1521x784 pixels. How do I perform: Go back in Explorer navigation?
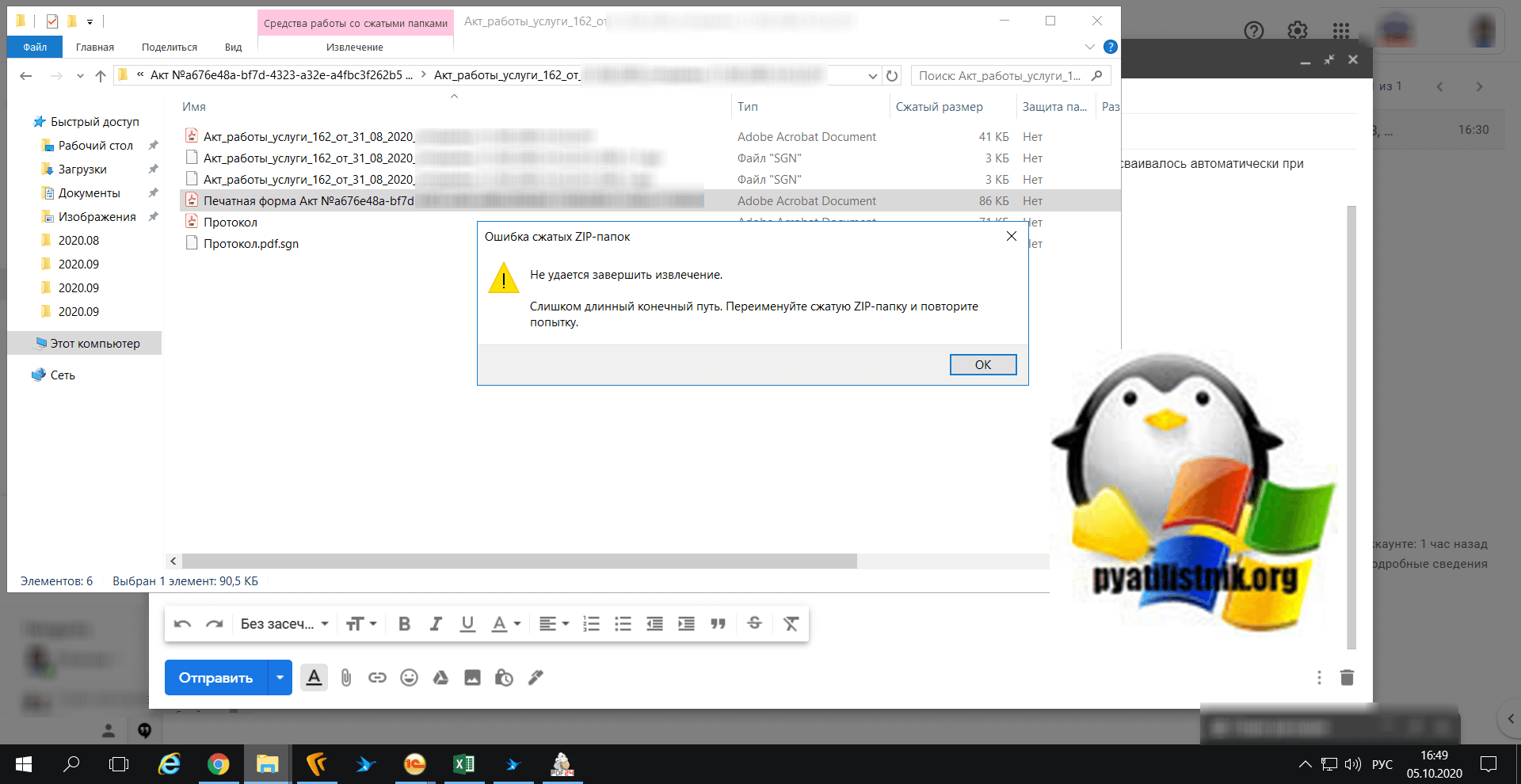26,76
